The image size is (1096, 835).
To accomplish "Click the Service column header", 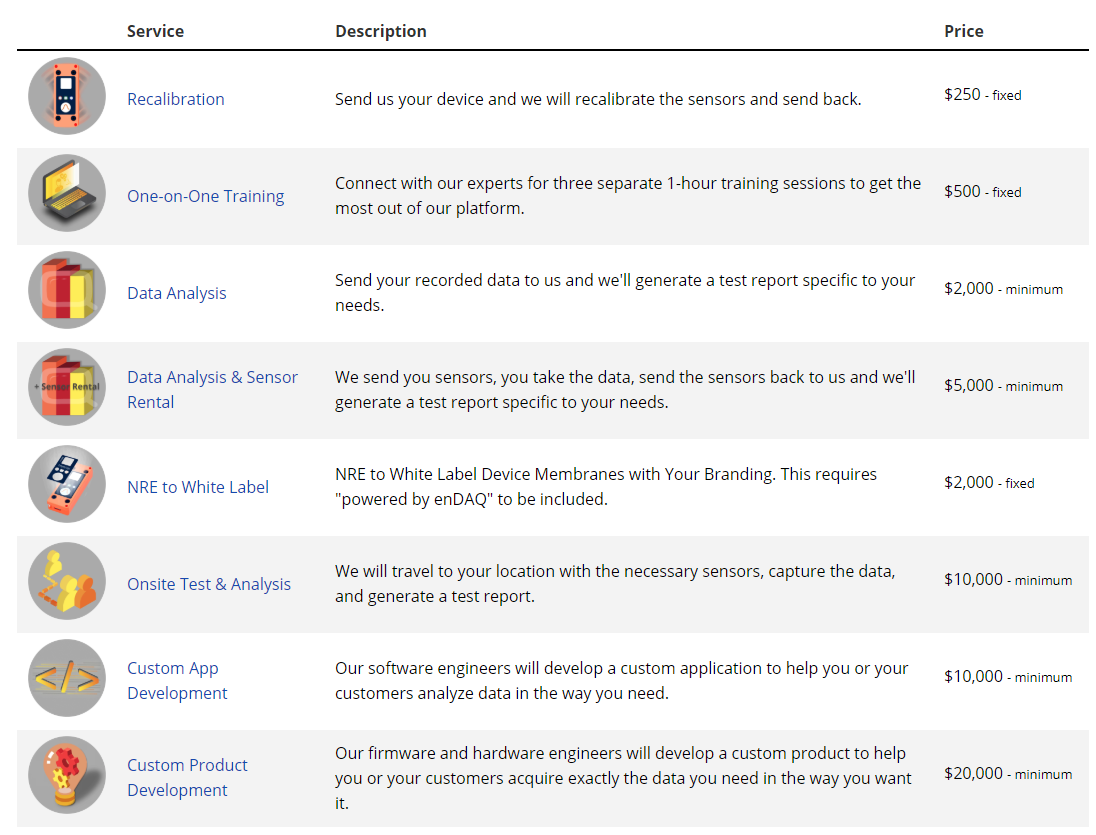I will coord(155,31).
